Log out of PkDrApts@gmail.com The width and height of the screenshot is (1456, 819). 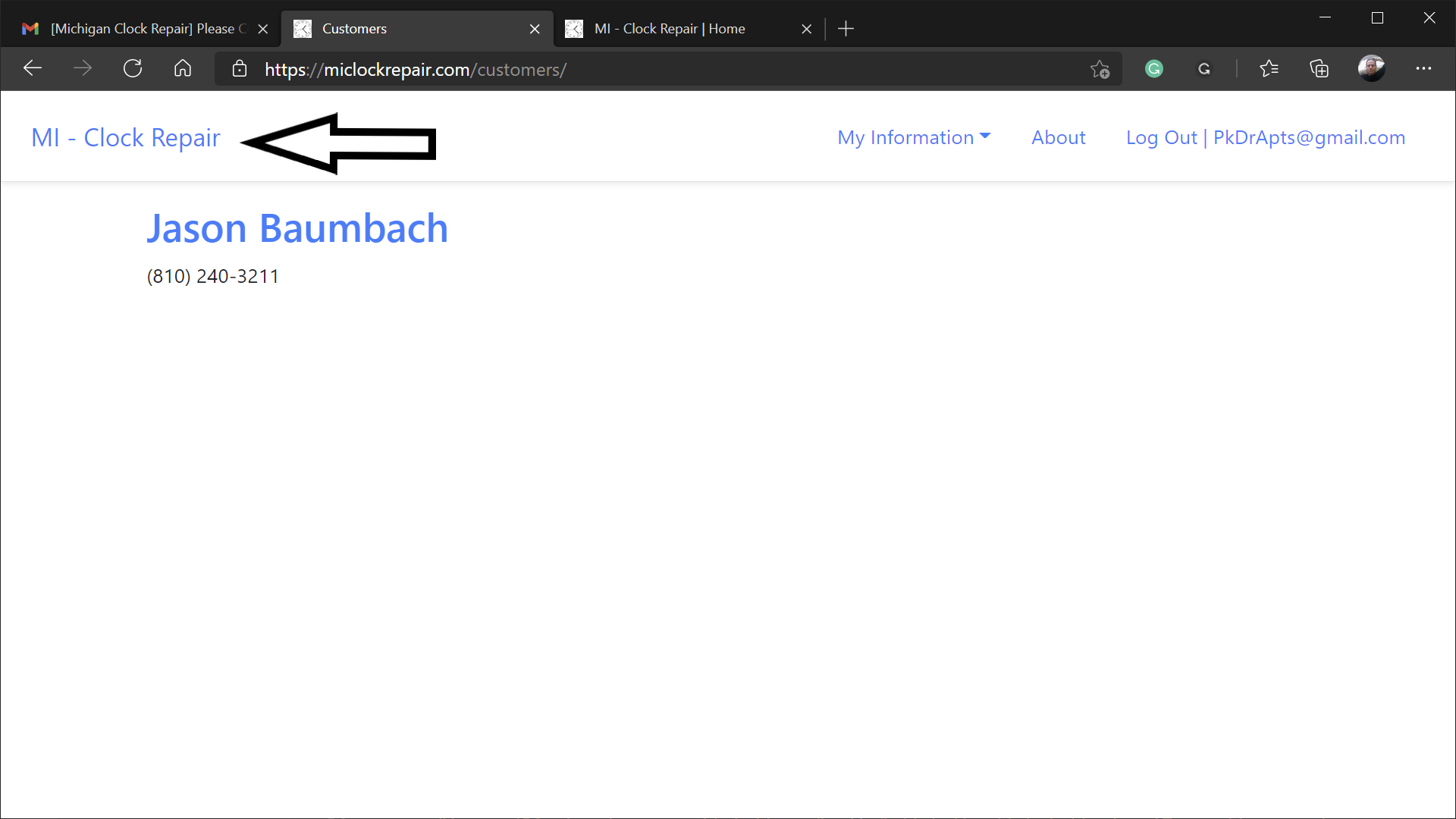pyautogui.click(x=1266, y=137)
